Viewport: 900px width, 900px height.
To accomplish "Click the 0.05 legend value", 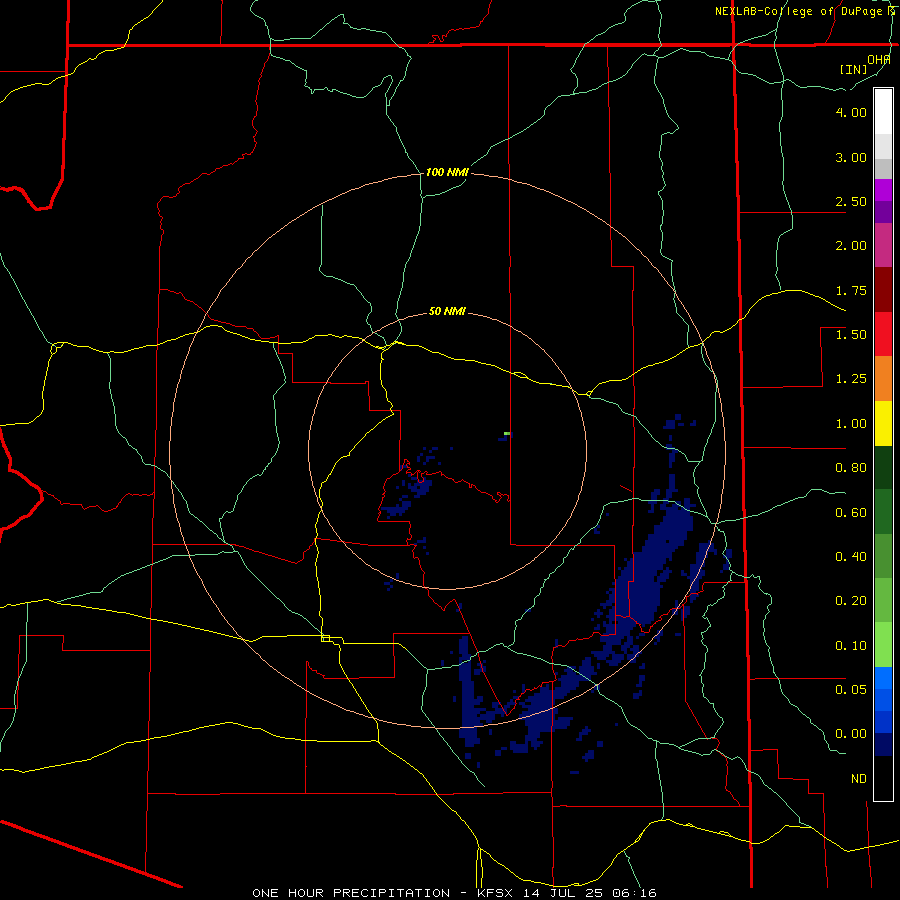I will (x=851, y=689).
